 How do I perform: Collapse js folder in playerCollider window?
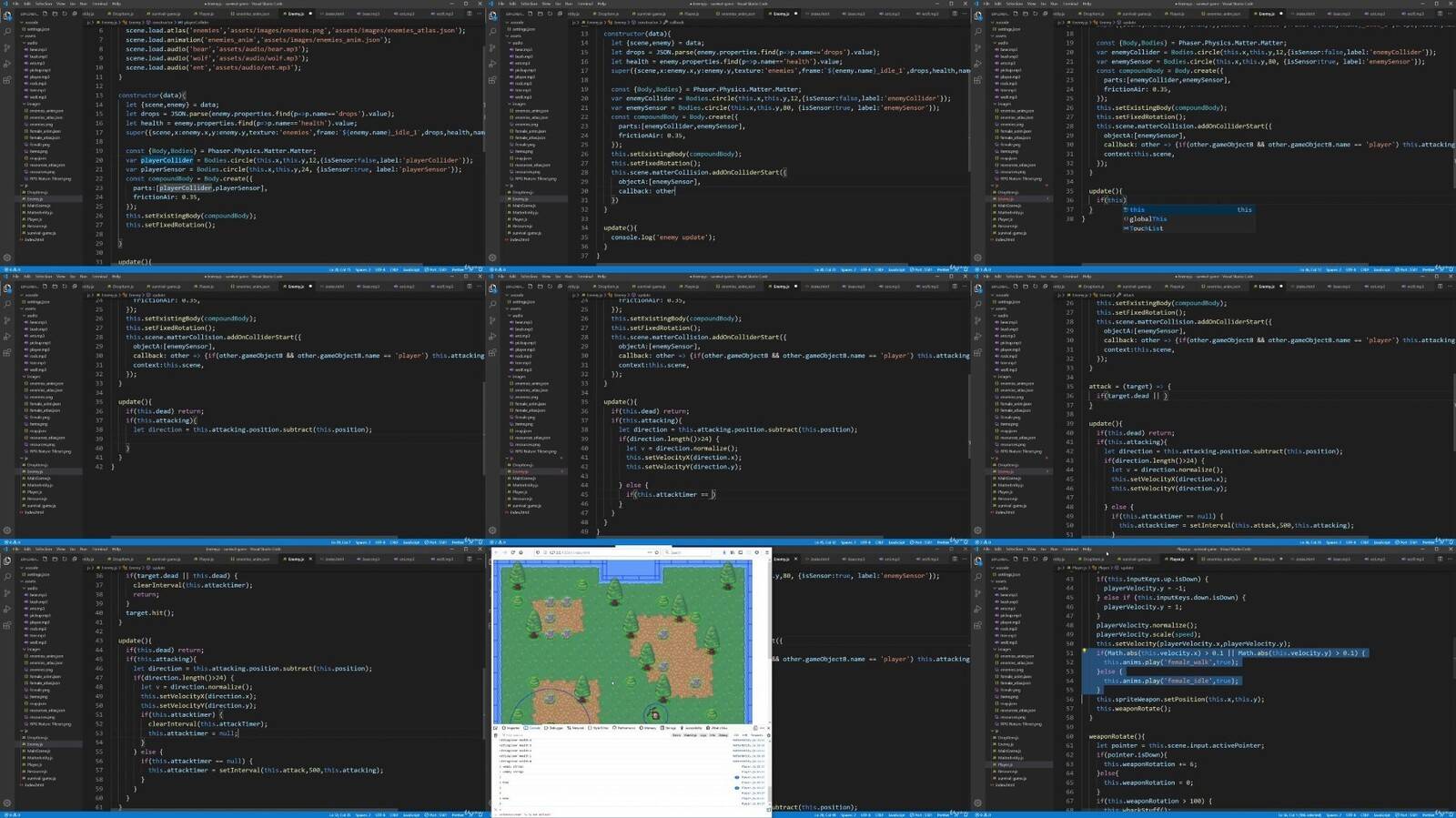(25, 186)
